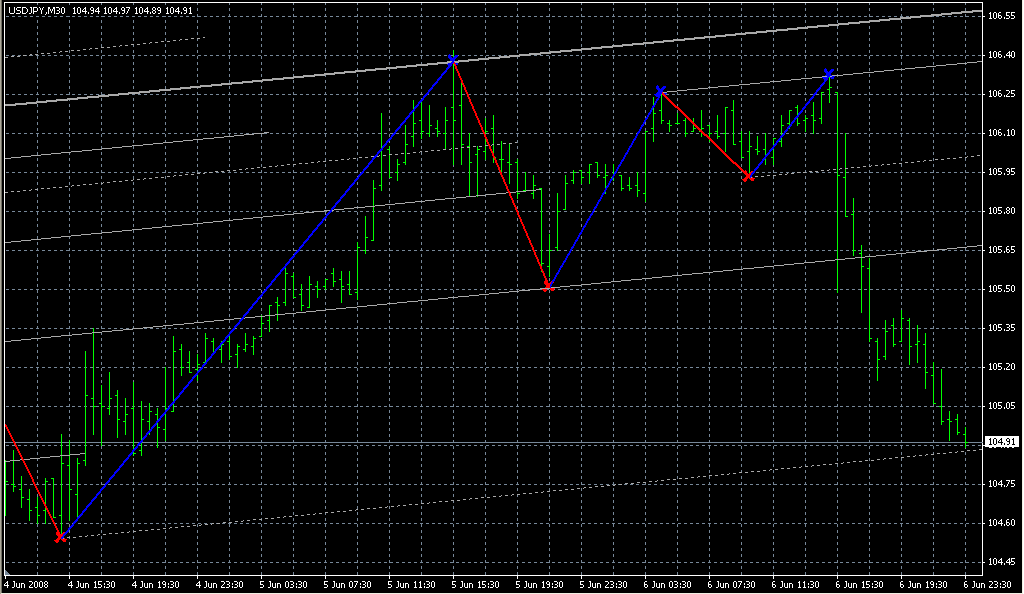The height and width of the screenshot is (594, 1024).
Task: Click the 5 Jun 03:30 time label
Action: coord(283,584)
